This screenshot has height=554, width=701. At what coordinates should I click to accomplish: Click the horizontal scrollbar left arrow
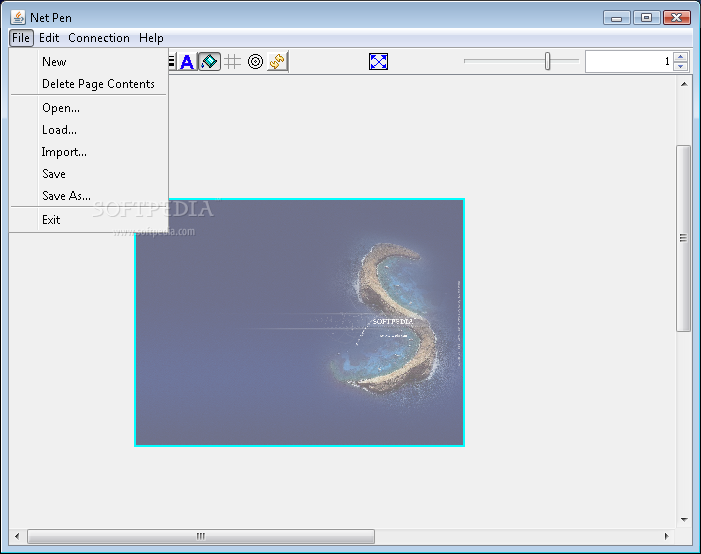17,536
